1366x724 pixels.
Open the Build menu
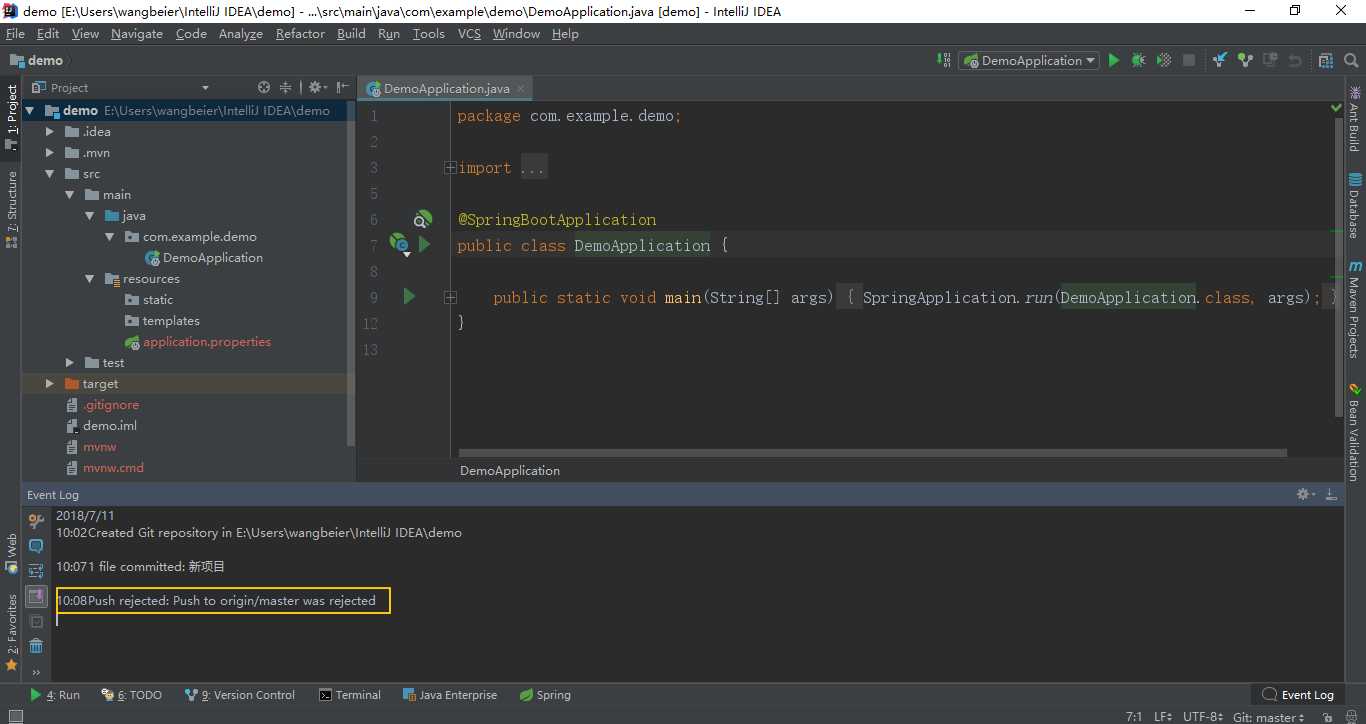(351, 34)
